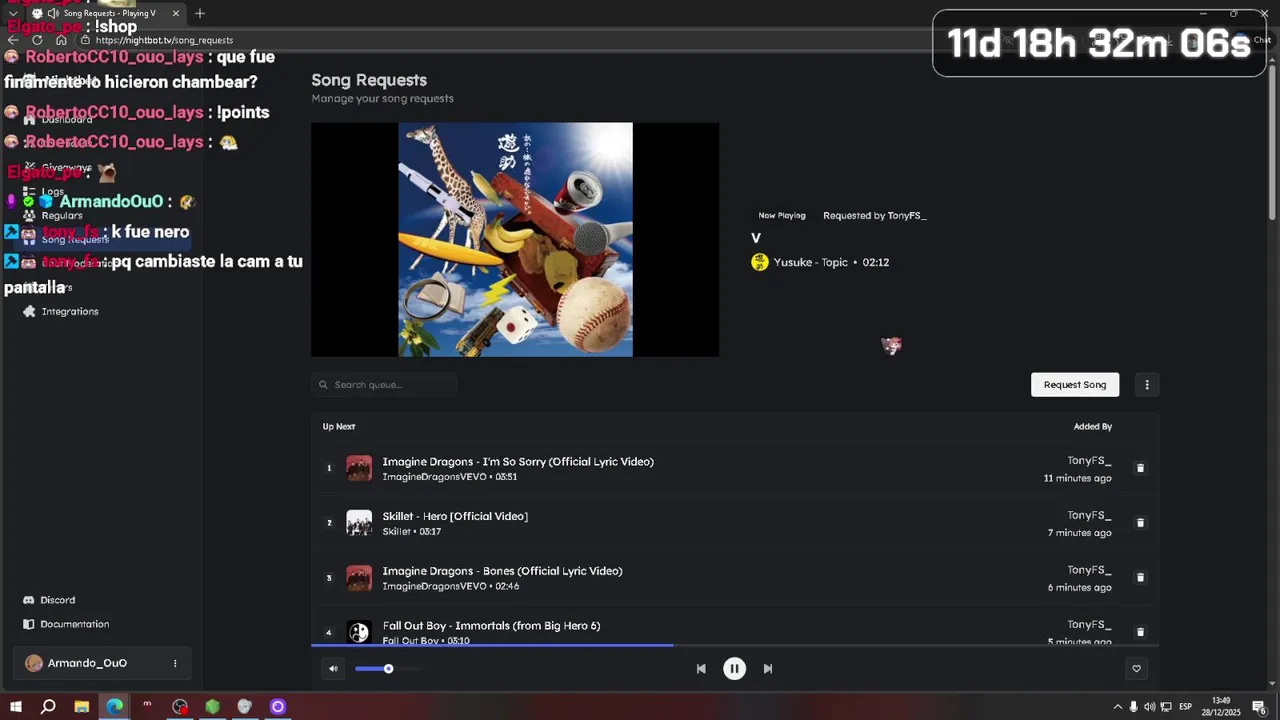
Task: Click the Search queue field
Action: [x=384, y=385]
